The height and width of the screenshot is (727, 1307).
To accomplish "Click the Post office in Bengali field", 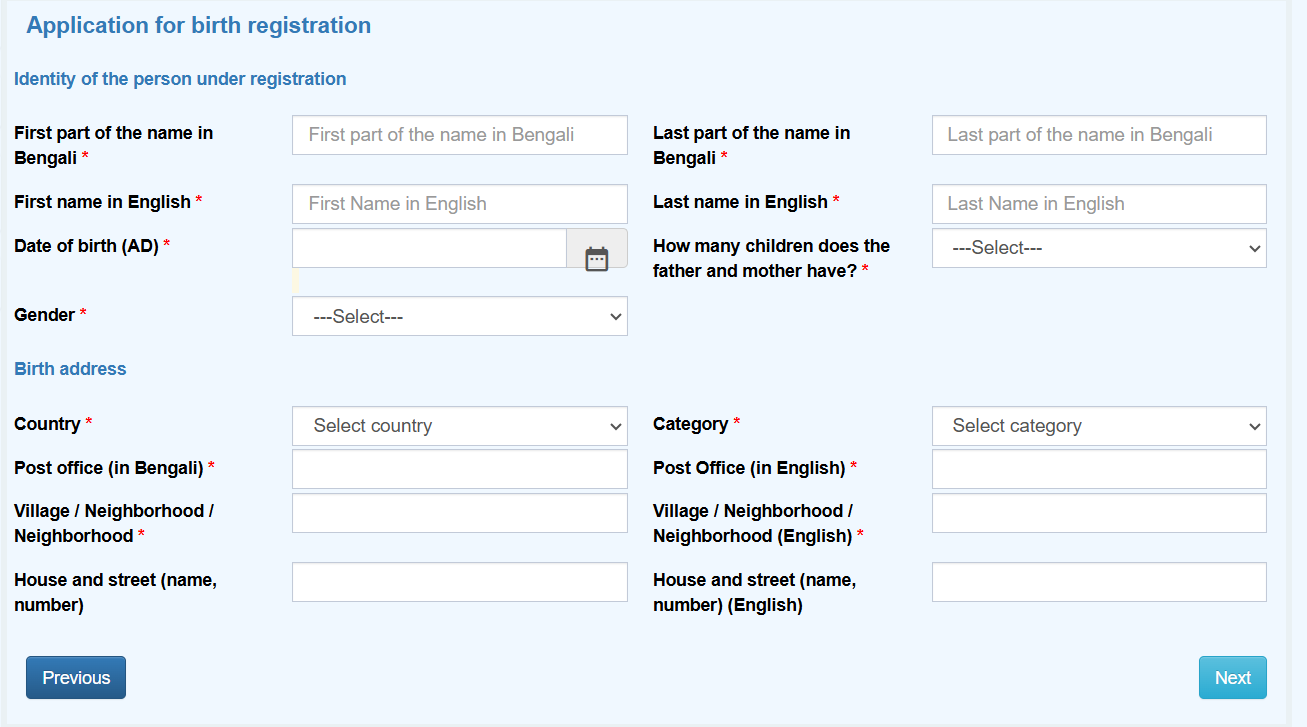I will 459,469.
